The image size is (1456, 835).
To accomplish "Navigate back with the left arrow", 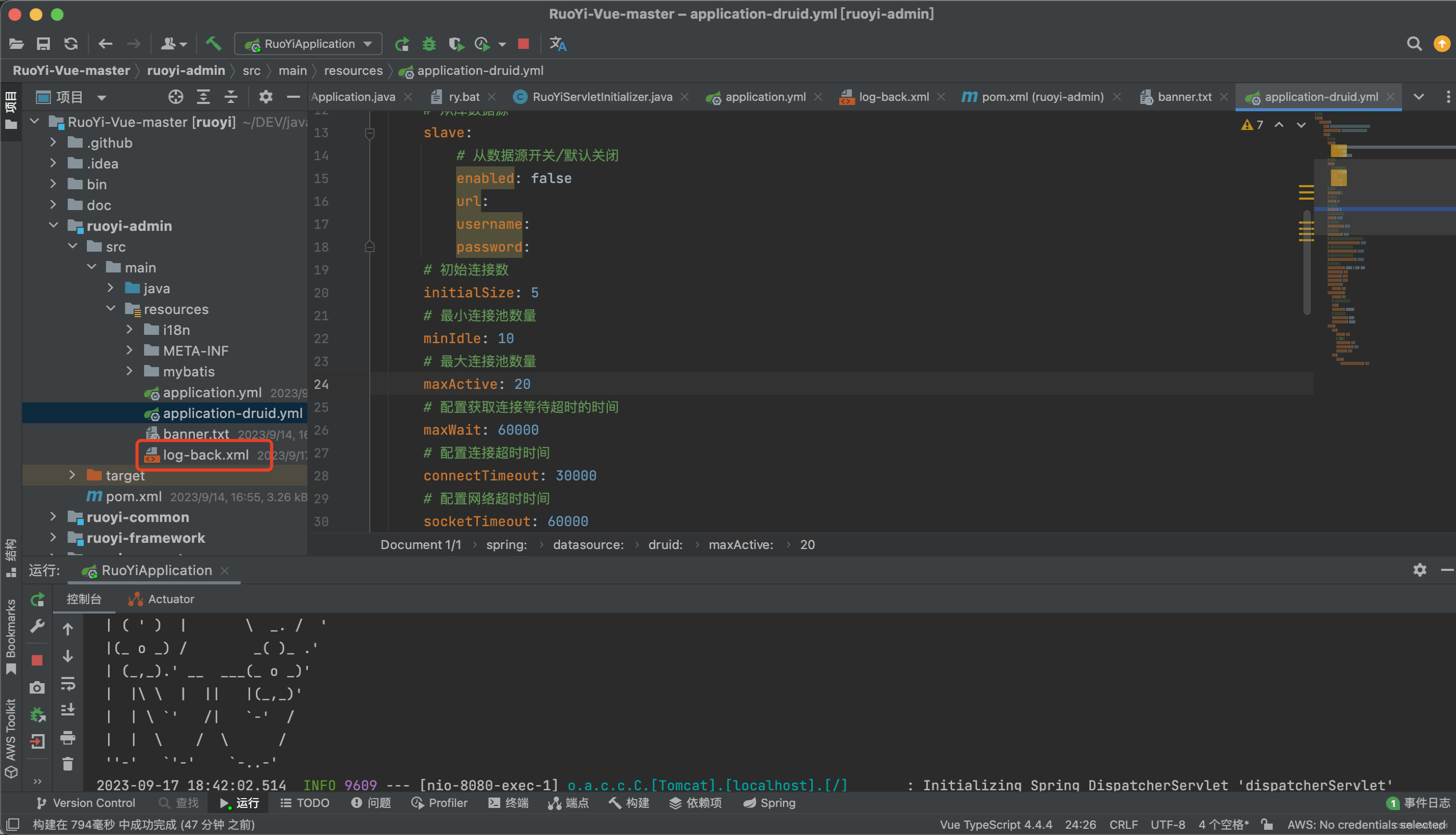I will (106, 44).
